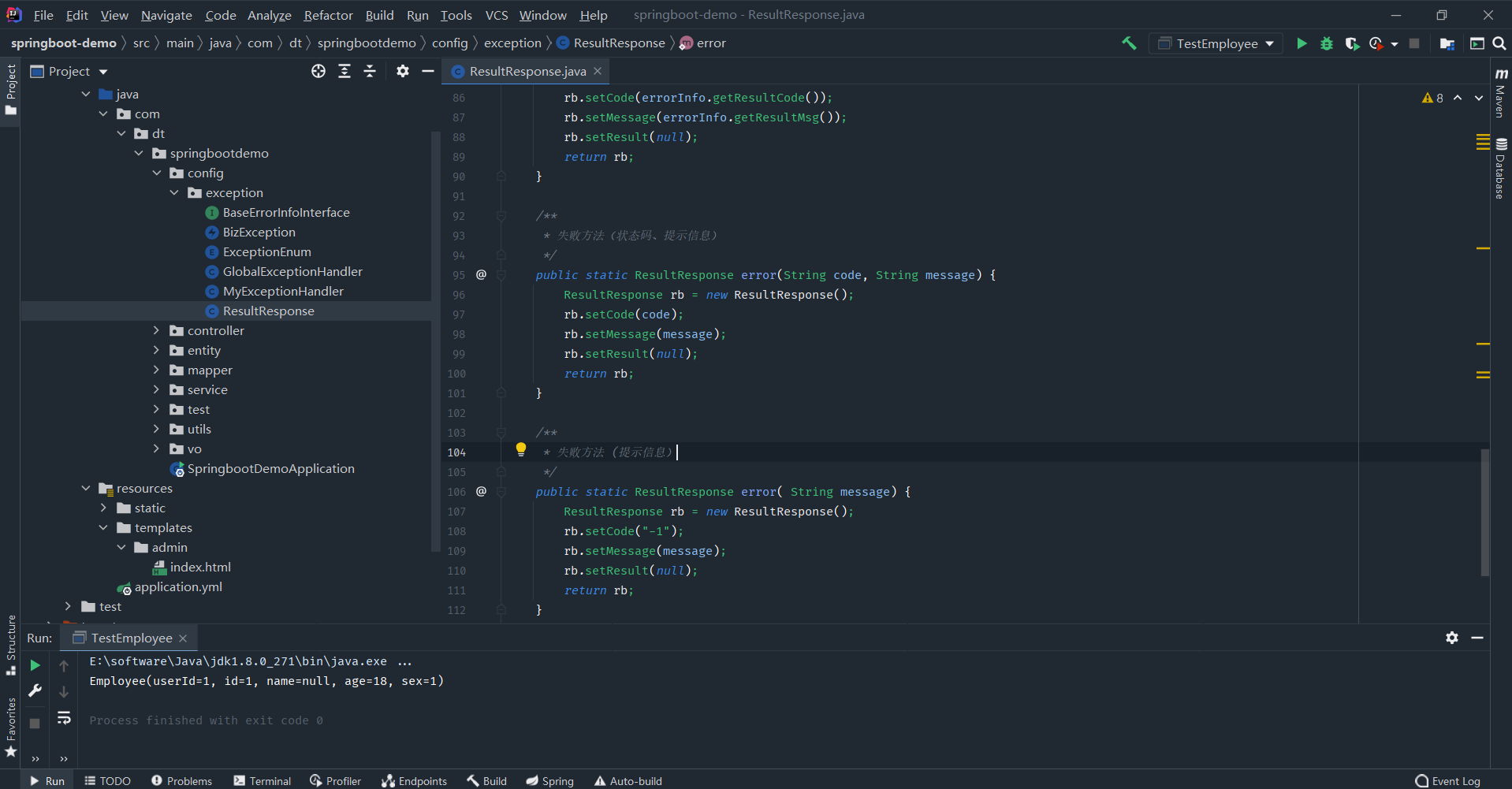The width and height of the screenshot is (1512, 789).
Task: Open TestEmployee run configuration dropdown
Action: [x=1216, y=43]
